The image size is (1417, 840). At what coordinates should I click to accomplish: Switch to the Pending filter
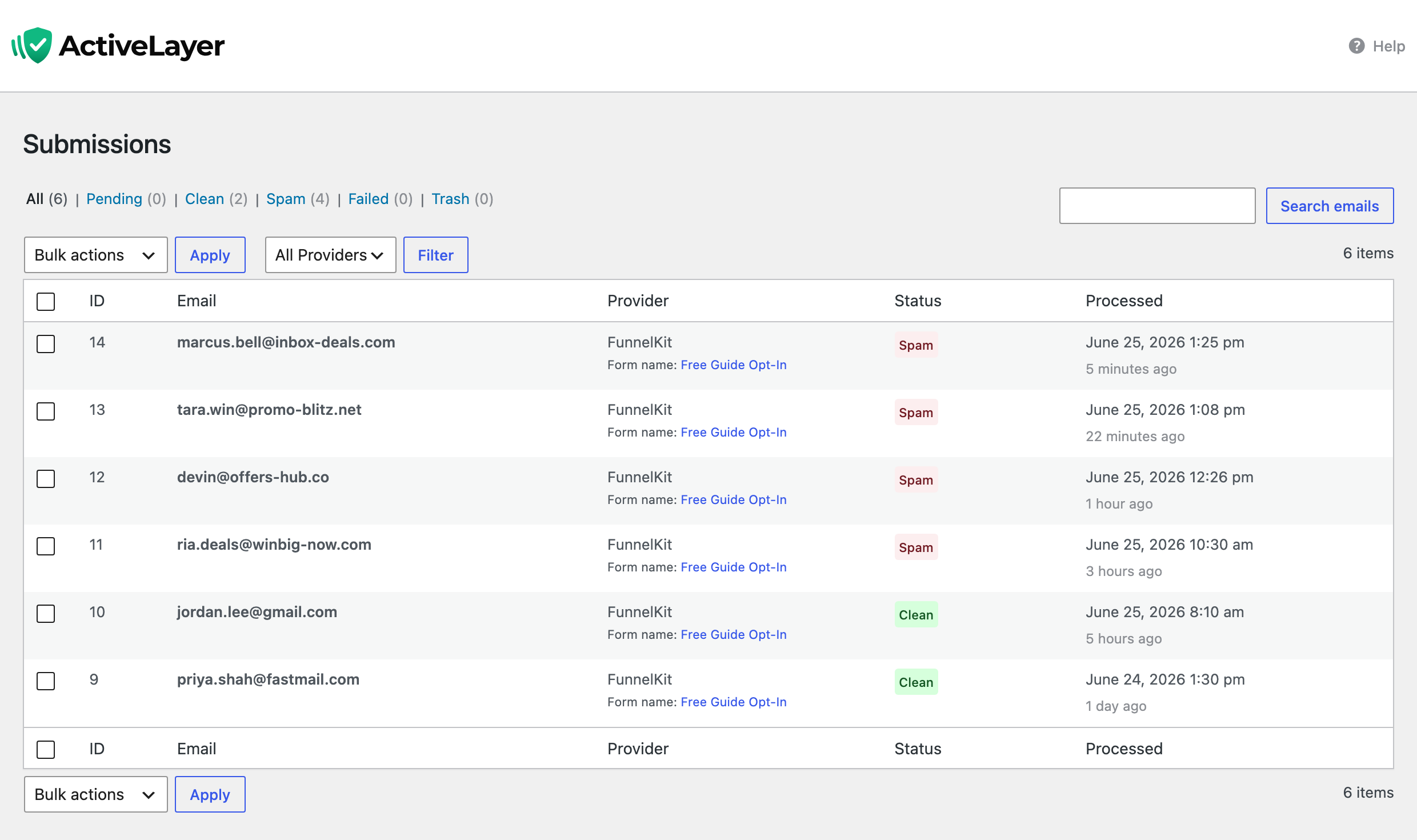[114, 199]
